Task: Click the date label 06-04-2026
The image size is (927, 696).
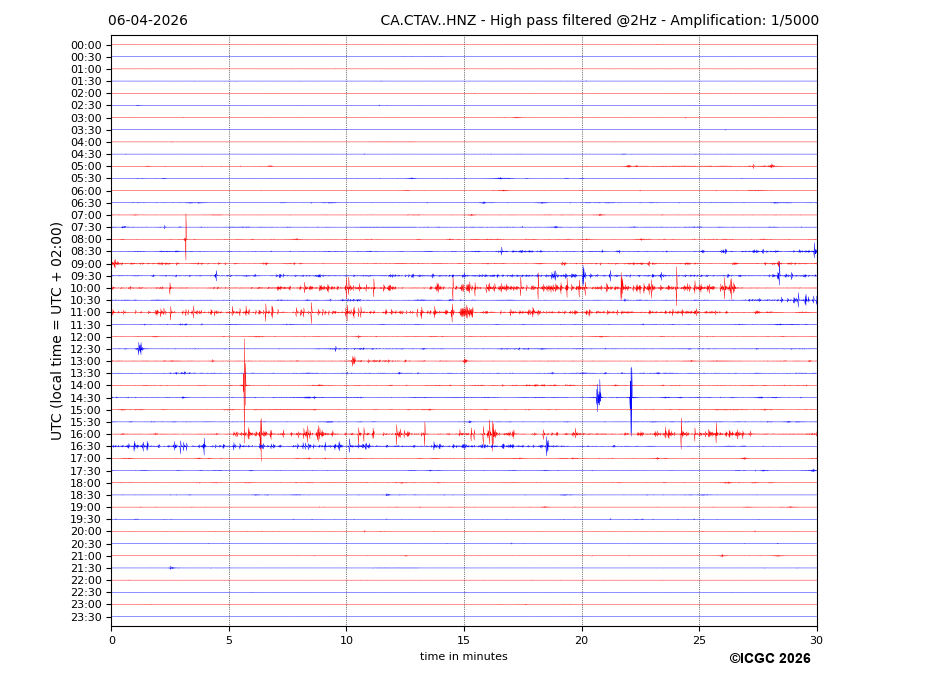Action: tap(148, 21)
